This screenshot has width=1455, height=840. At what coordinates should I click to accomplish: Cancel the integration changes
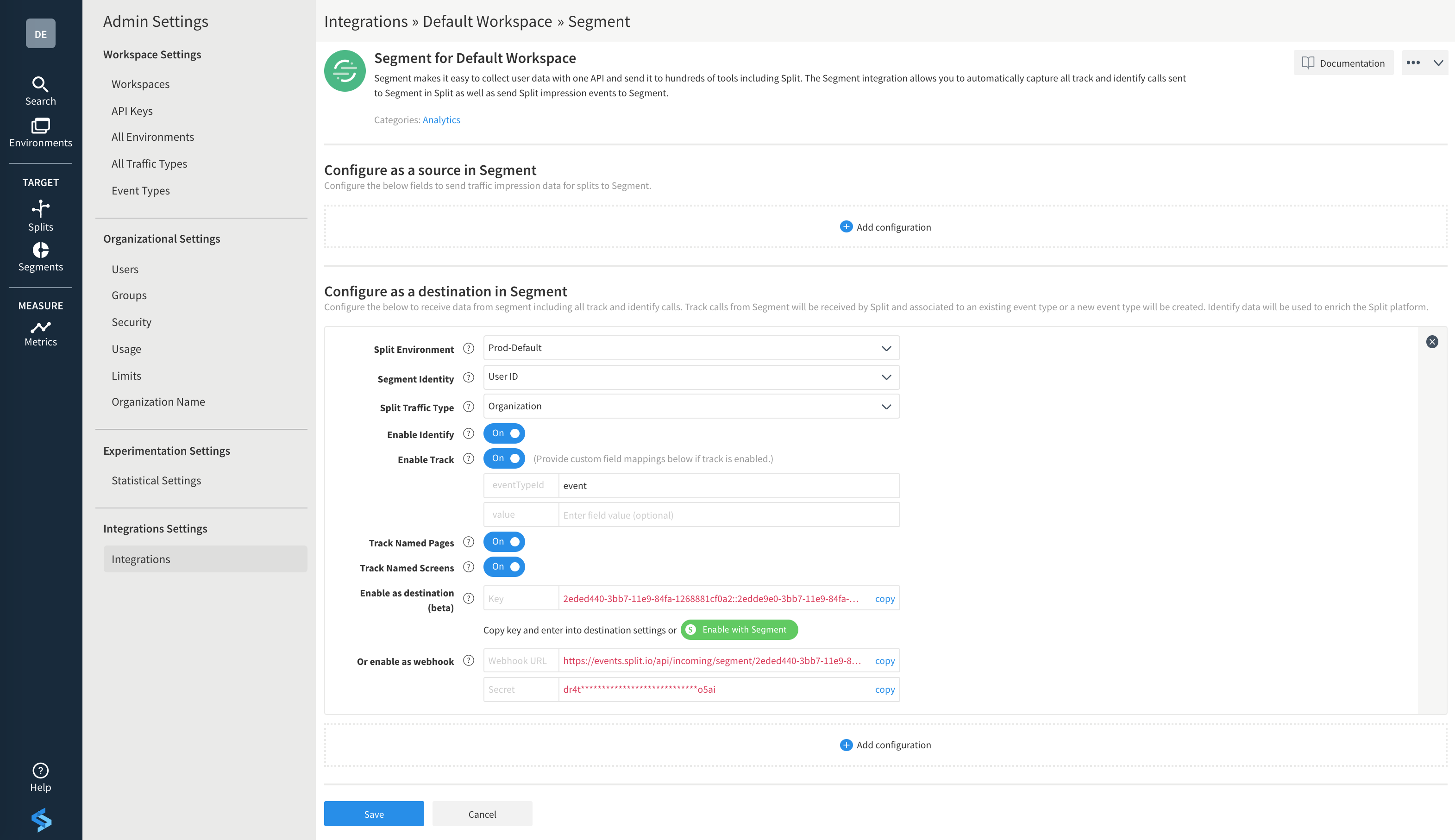483,814
